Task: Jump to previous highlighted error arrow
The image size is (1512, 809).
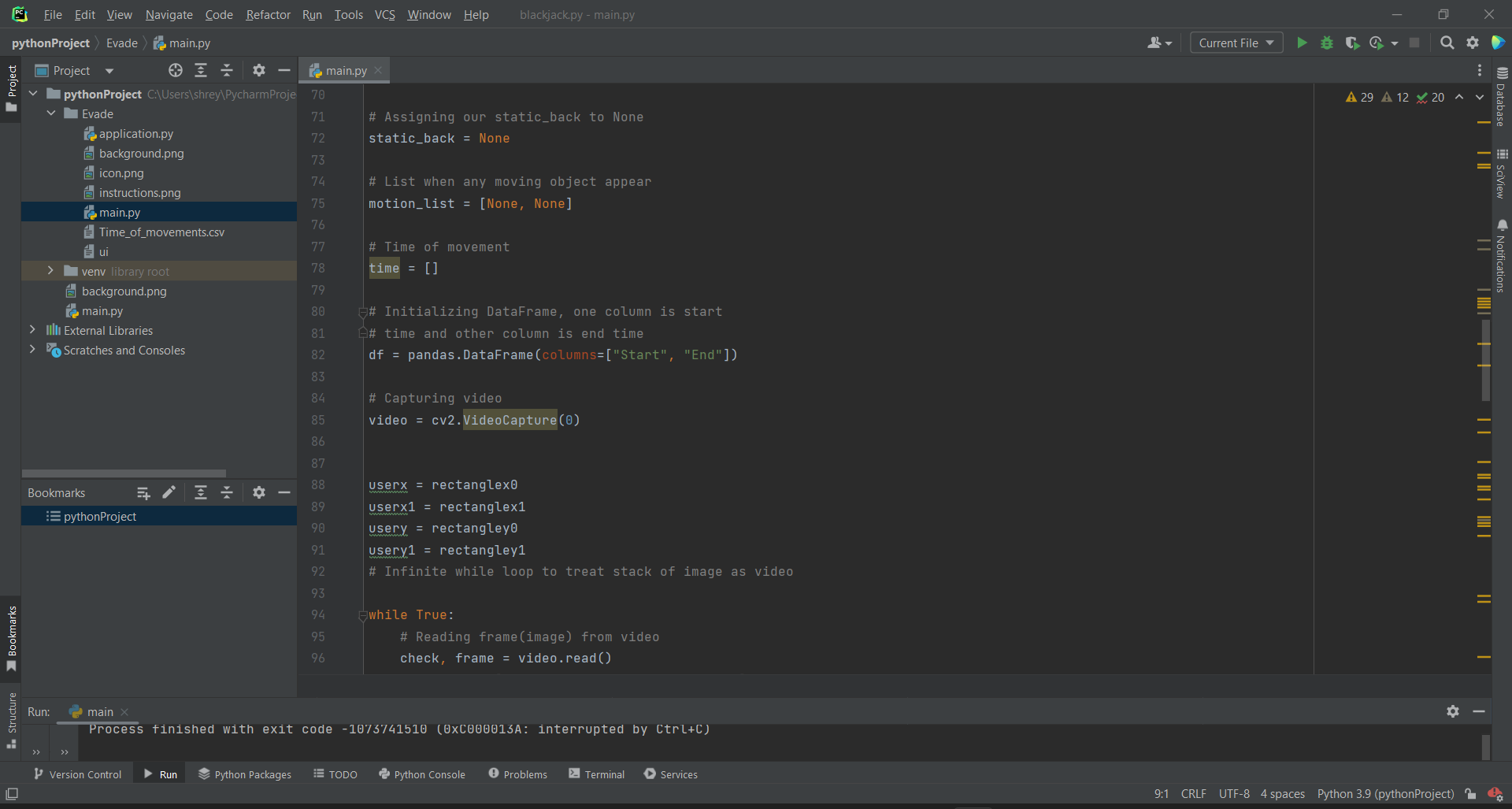Action: (1459, 98)
